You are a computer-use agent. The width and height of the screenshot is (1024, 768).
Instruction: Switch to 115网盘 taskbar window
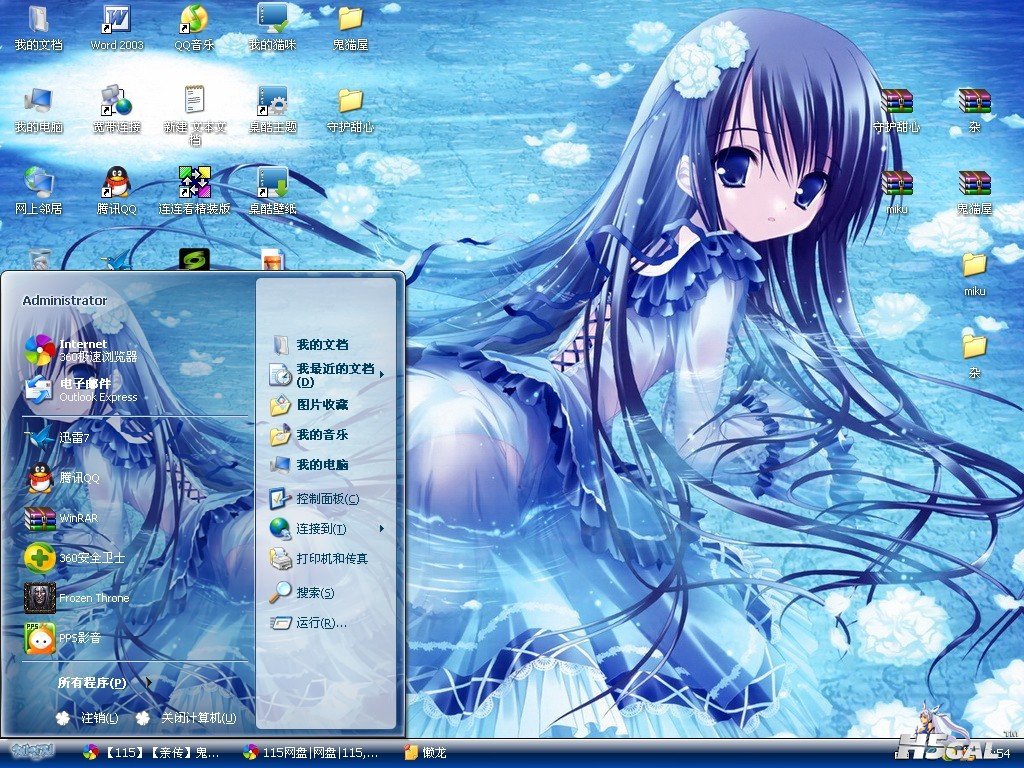tap(312, 752)
